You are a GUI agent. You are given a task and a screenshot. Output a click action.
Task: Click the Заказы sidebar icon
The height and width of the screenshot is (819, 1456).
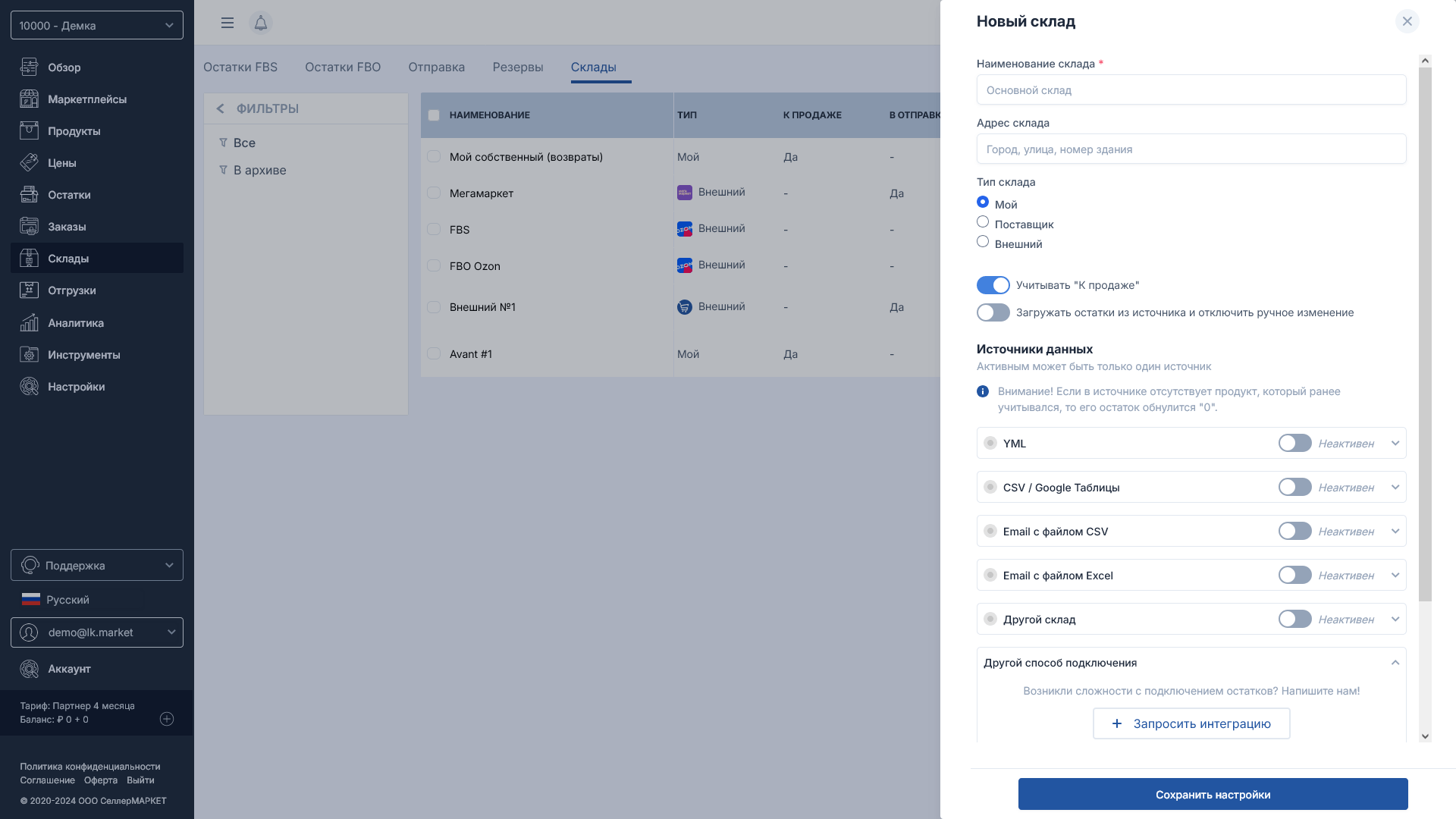[x=29, y=227]
